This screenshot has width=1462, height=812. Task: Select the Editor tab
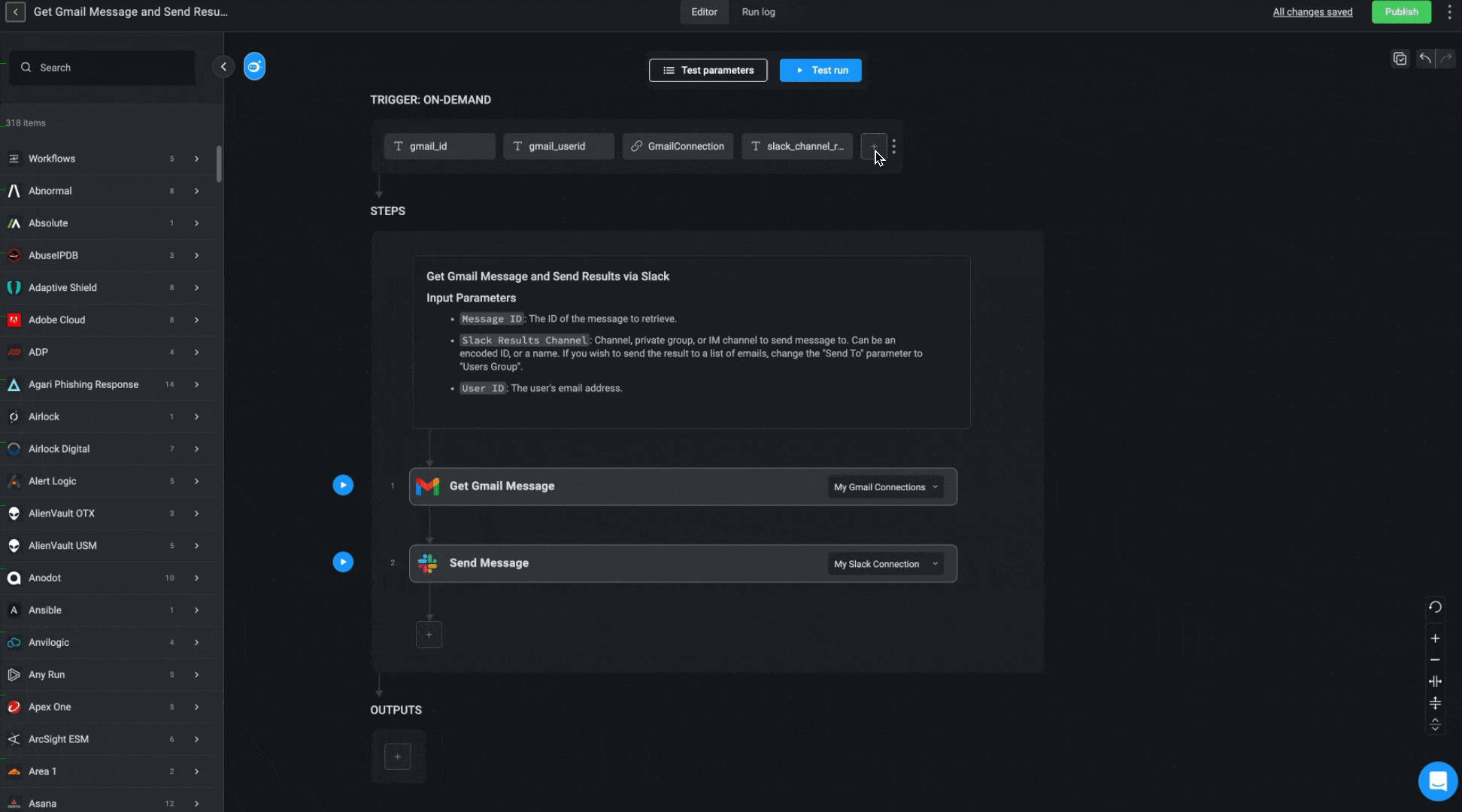pyautogui.click(x=704, y=12)
